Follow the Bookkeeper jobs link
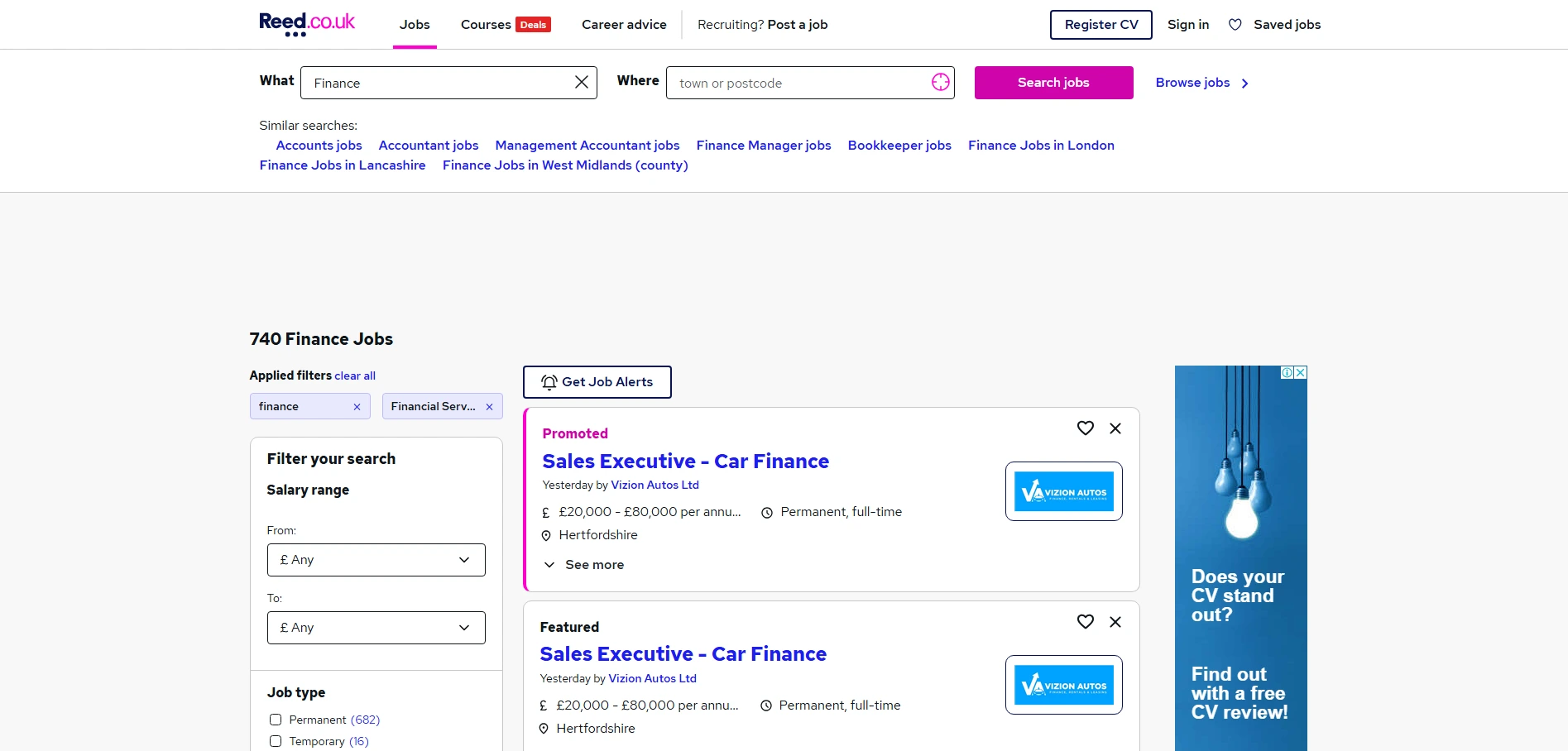This screenshot has width=1568, height=751. 899,145
